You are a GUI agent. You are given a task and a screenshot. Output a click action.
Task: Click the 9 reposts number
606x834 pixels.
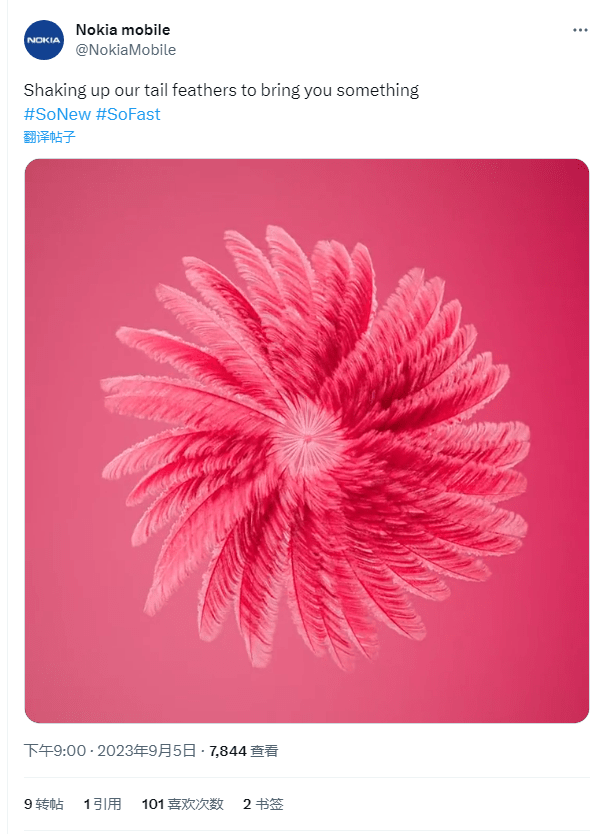pos(28,804)
